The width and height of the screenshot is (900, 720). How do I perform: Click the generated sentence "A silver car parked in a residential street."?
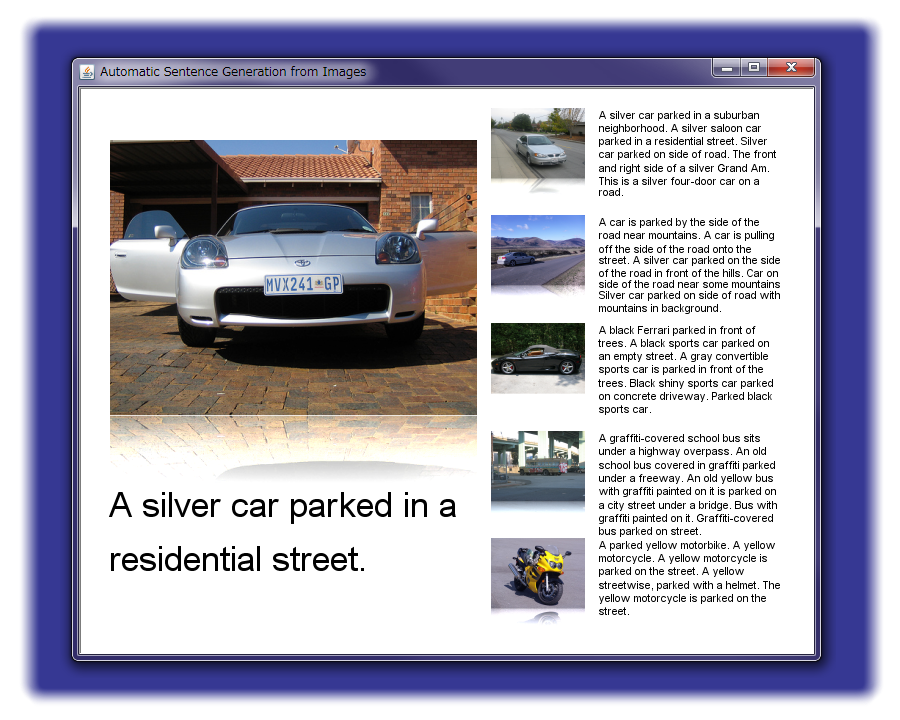[x=282, y=532]
